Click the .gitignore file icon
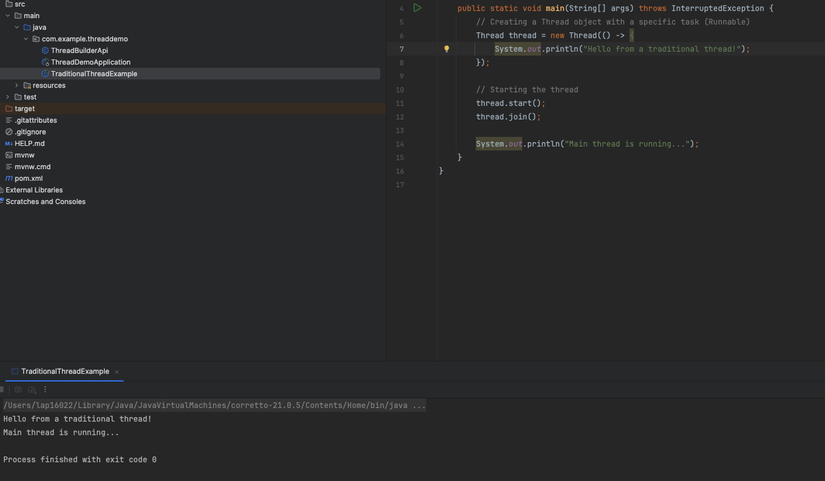The width and height of the screenshot is (825, 481). [x=9, y=132]
